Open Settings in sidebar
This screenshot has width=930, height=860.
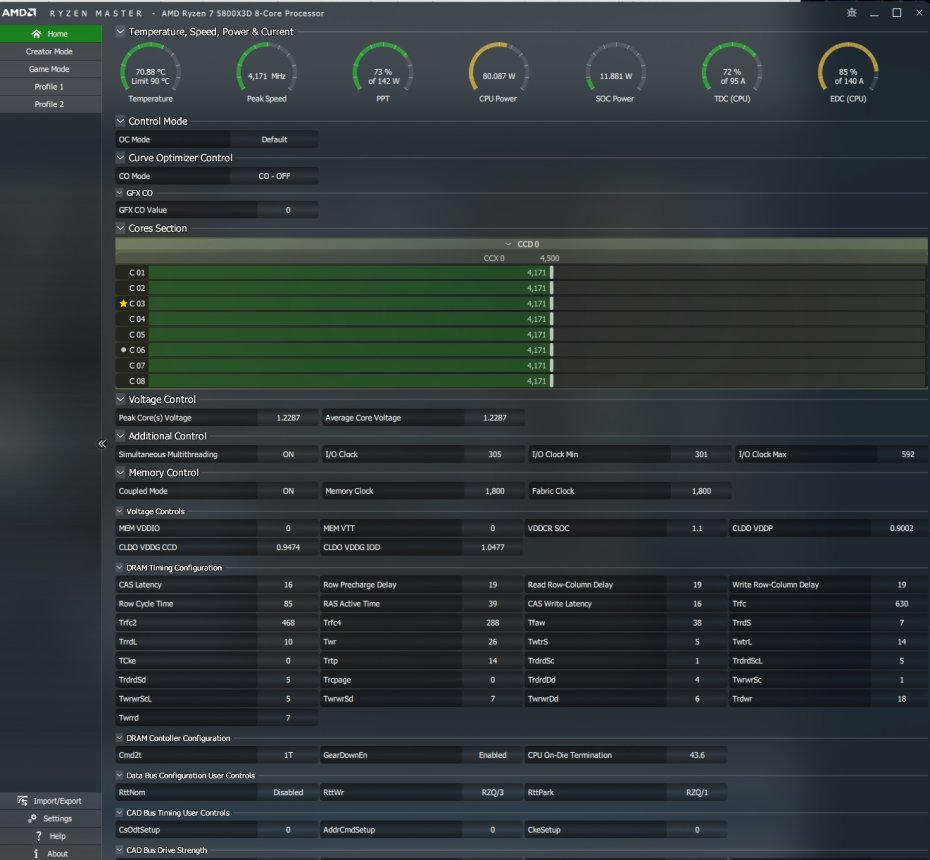[50, 818]
